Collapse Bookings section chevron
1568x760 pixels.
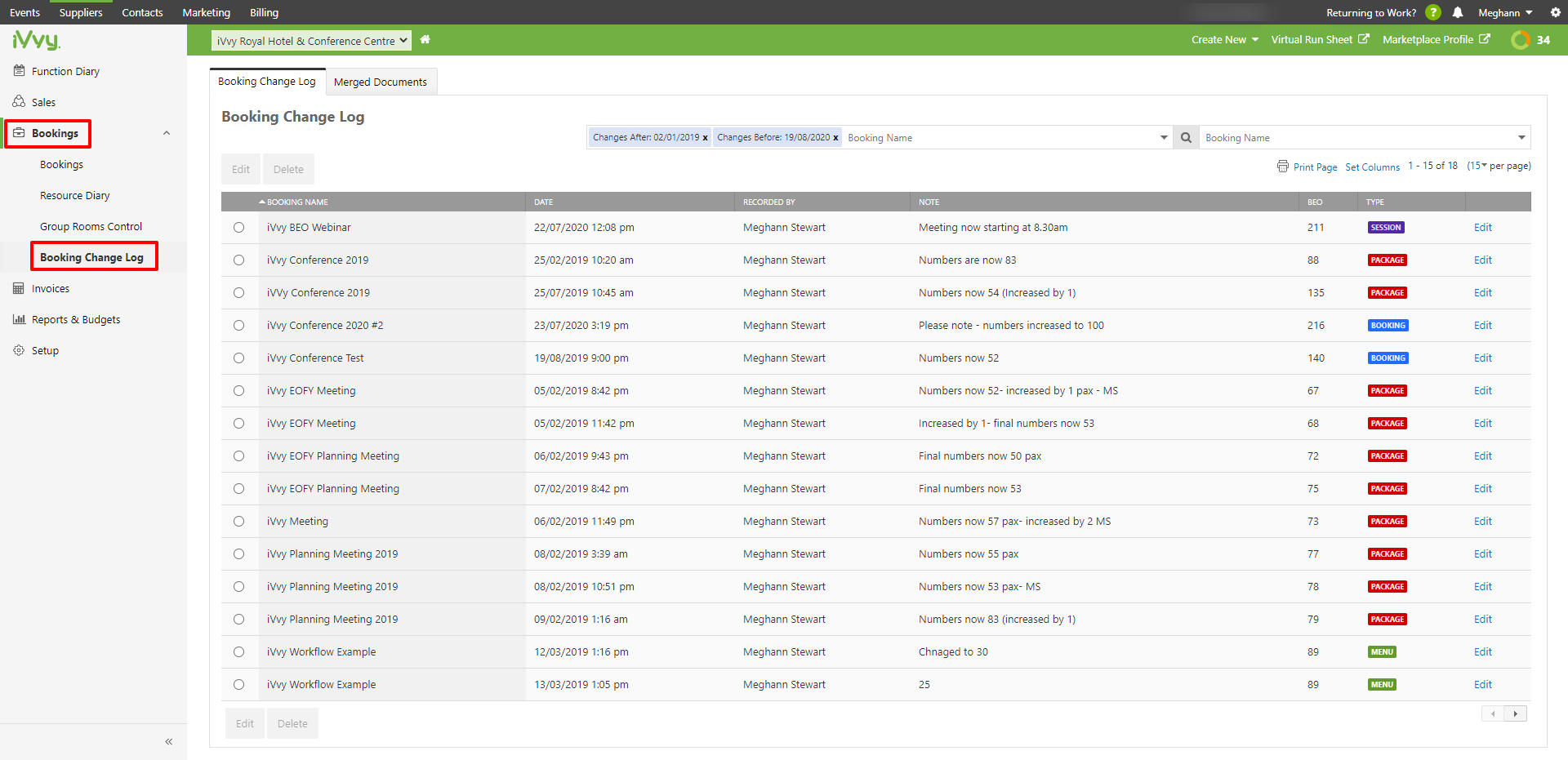[167, 133]
